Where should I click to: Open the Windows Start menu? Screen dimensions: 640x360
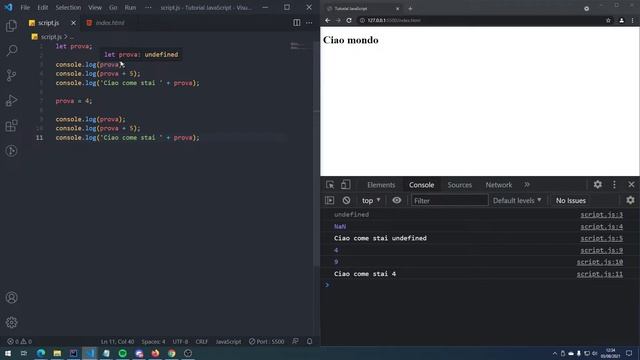[8, 353]
